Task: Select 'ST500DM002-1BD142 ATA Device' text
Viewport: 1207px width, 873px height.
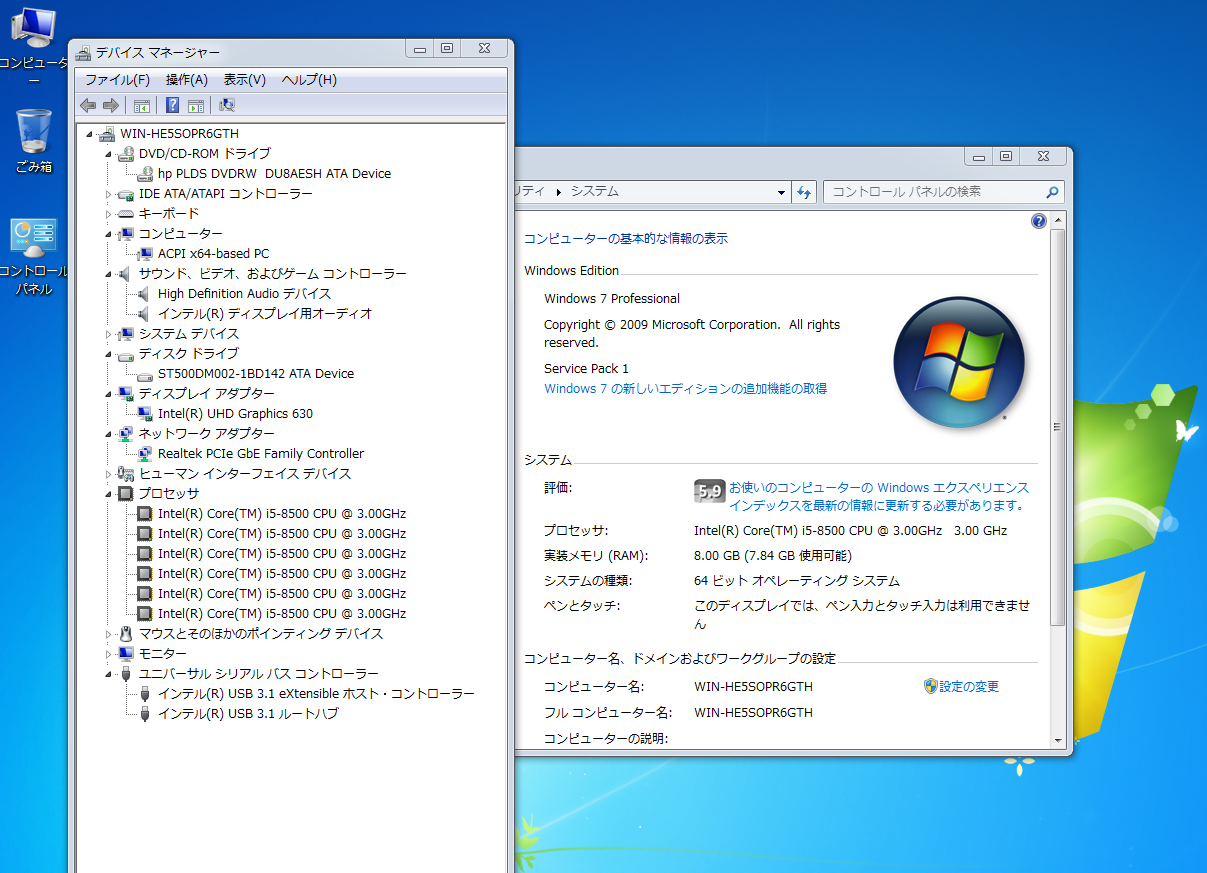Action: click(256, 374)
